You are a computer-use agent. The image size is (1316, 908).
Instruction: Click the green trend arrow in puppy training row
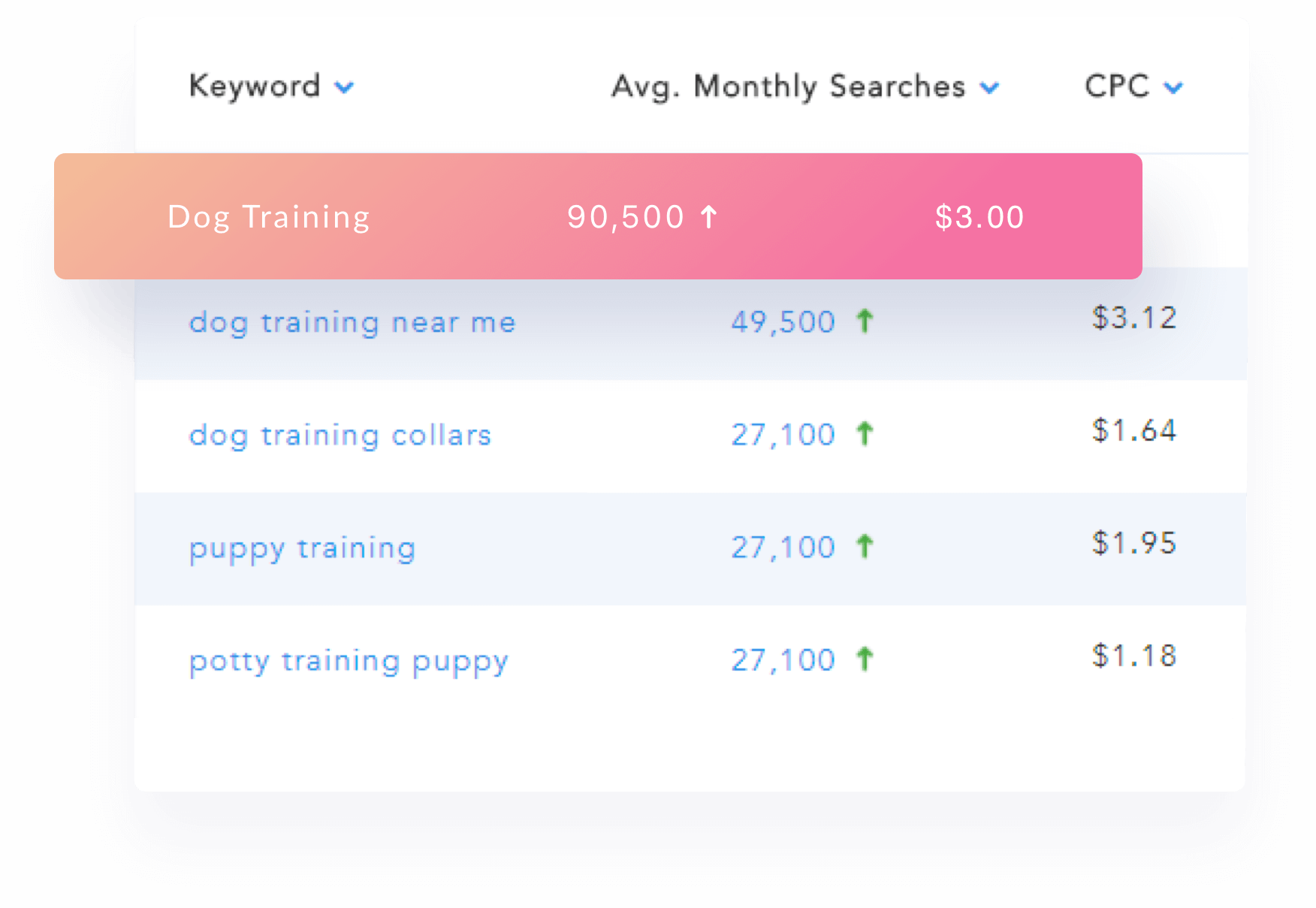(865, 546)
